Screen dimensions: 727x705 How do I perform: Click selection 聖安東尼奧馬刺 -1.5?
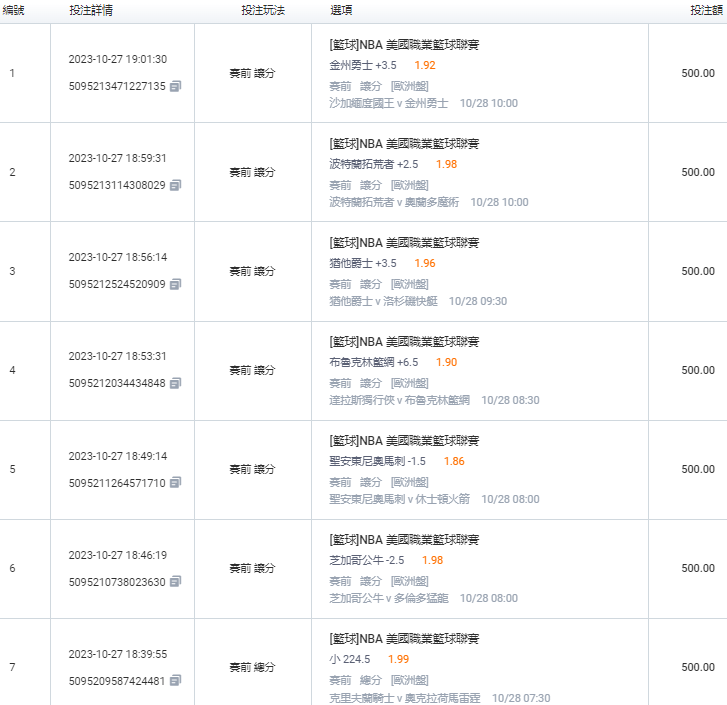pyautogui.click(x=377, y=461)
